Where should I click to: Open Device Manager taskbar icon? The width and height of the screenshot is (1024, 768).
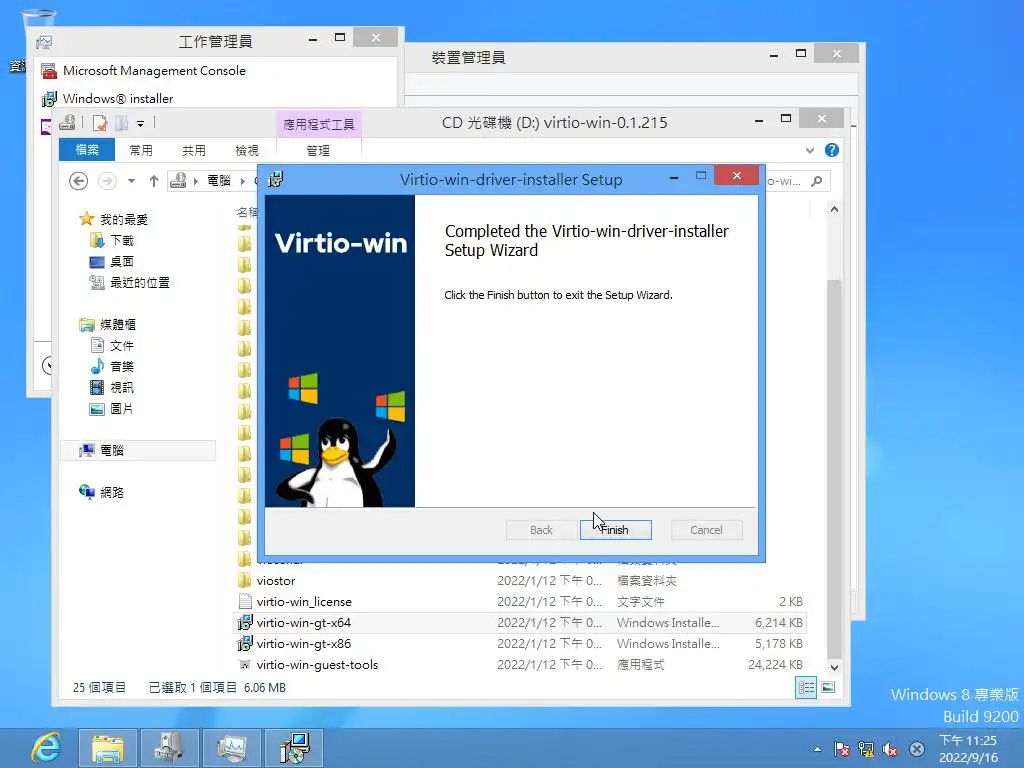coord(168,748)
